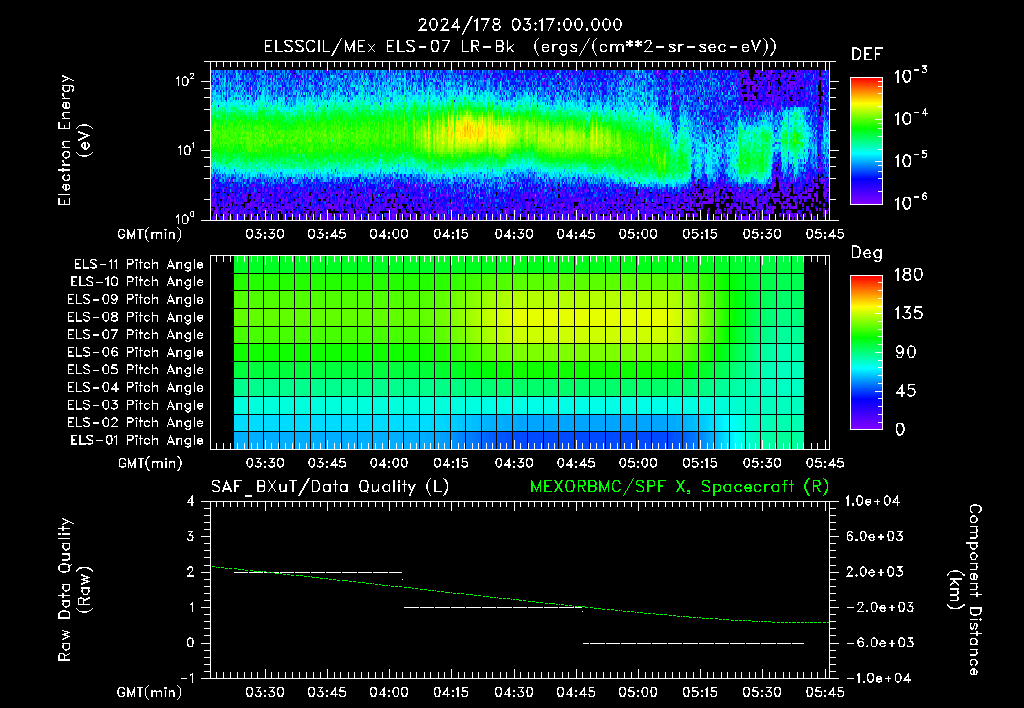Screen dimensions: 1024x708
Task: Click the 04:15 time tick under the spectrogram
Action: (451, 234)
